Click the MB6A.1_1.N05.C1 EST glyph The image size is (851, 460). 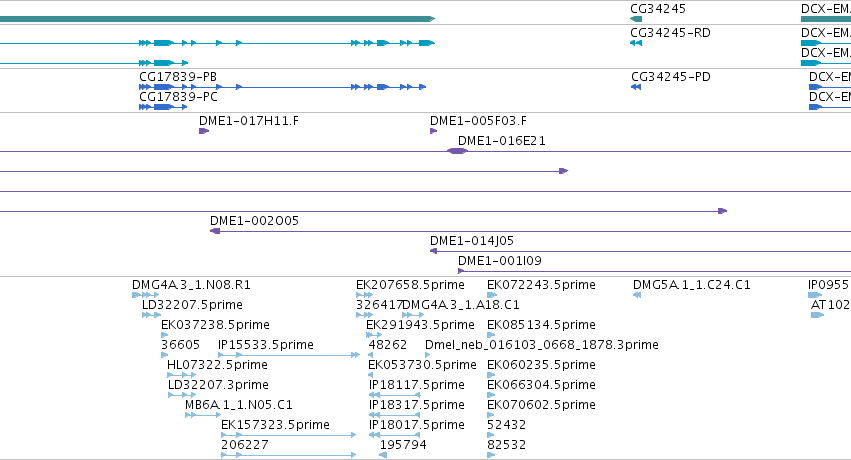[x=203, y=416]
